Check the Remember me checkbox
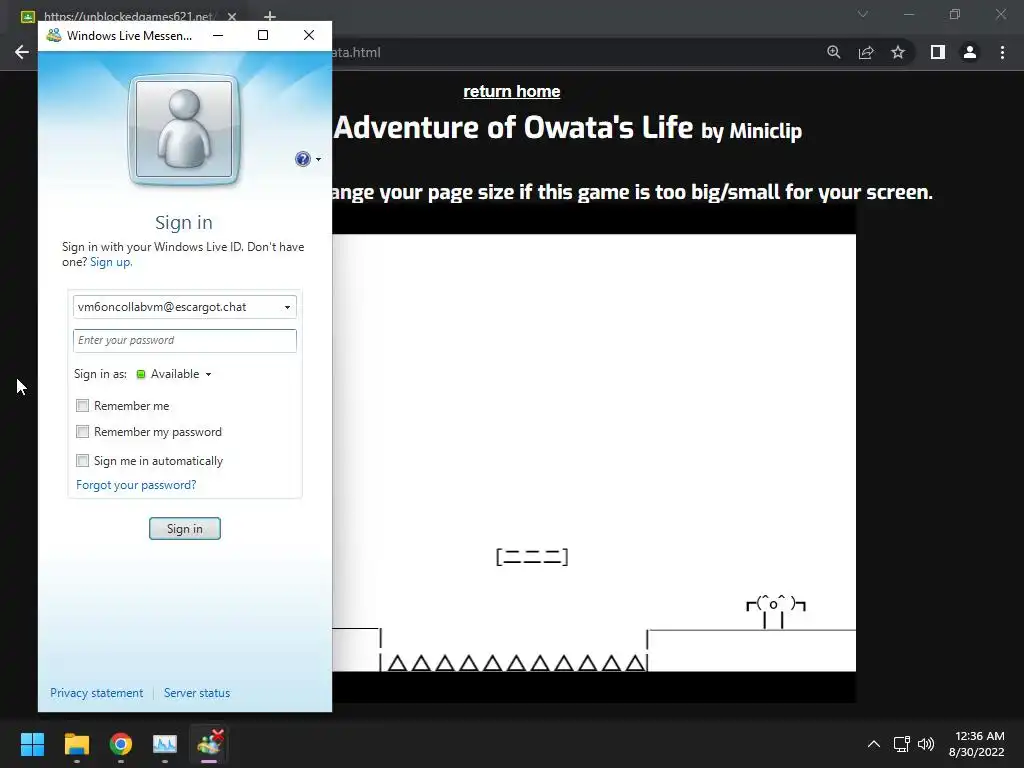Screen dimensions: 1024x768 (x=82, y=406)
